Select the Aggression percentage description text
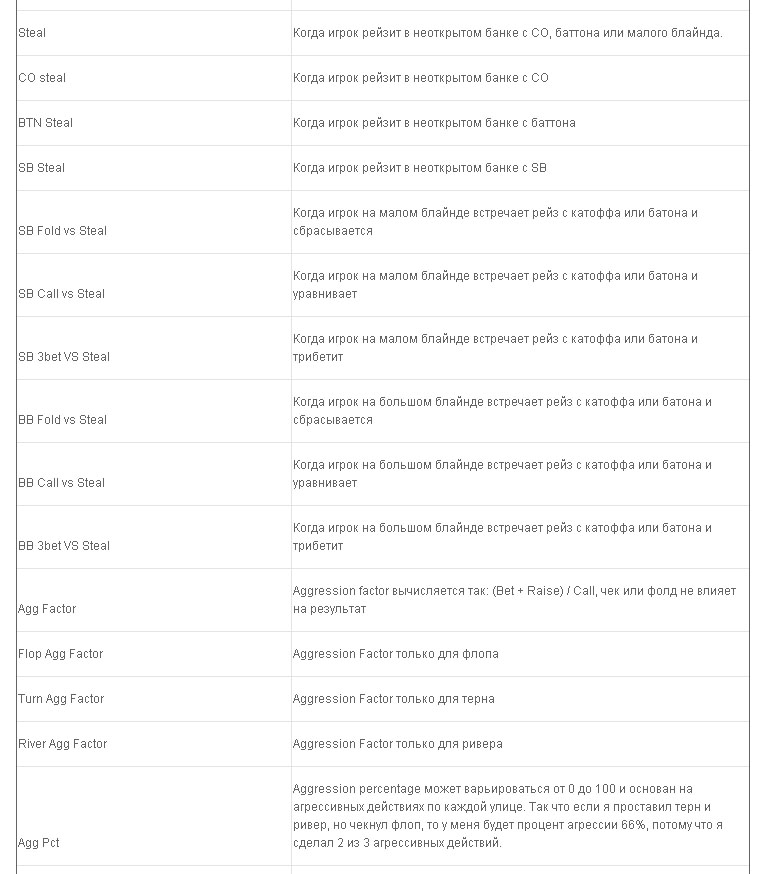766x874 pixels. 508,817
